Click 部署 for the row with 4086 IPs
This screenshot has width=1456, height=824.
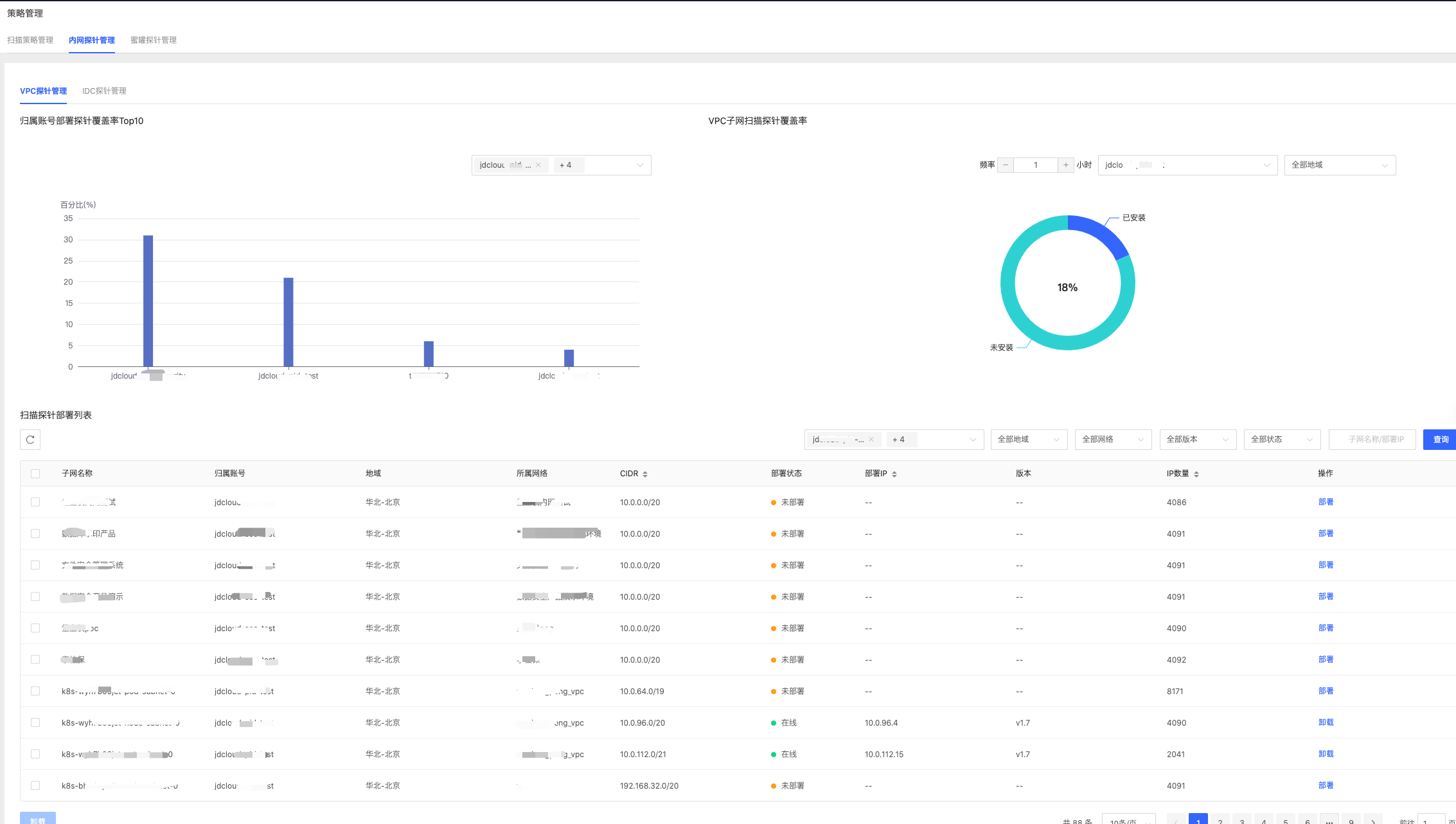tap(1326, 502)
